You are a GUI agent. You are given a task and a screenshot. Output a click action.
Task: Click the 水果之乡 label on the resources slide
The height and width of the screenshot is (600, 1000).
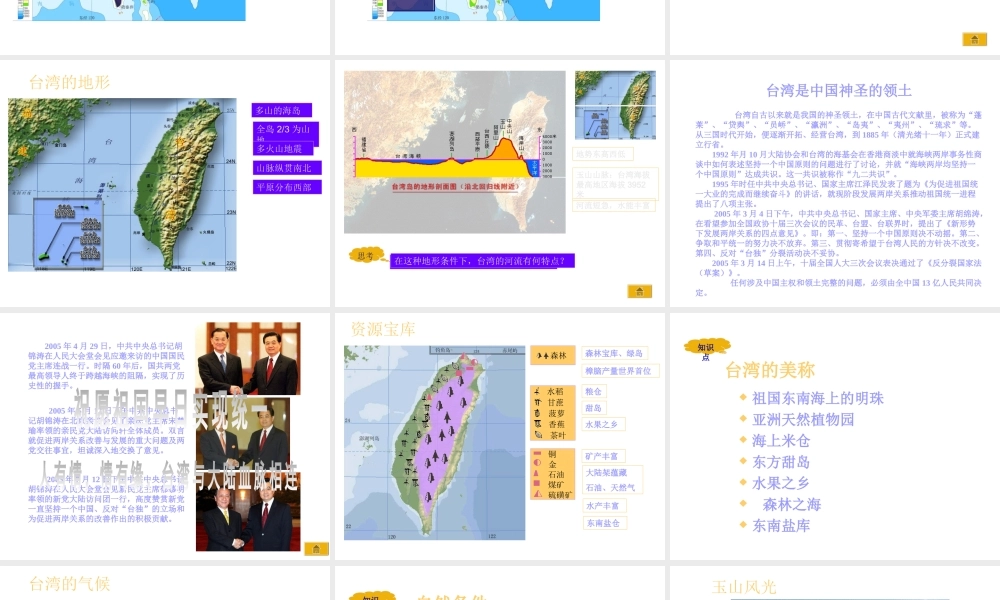[x=603, y=424]
